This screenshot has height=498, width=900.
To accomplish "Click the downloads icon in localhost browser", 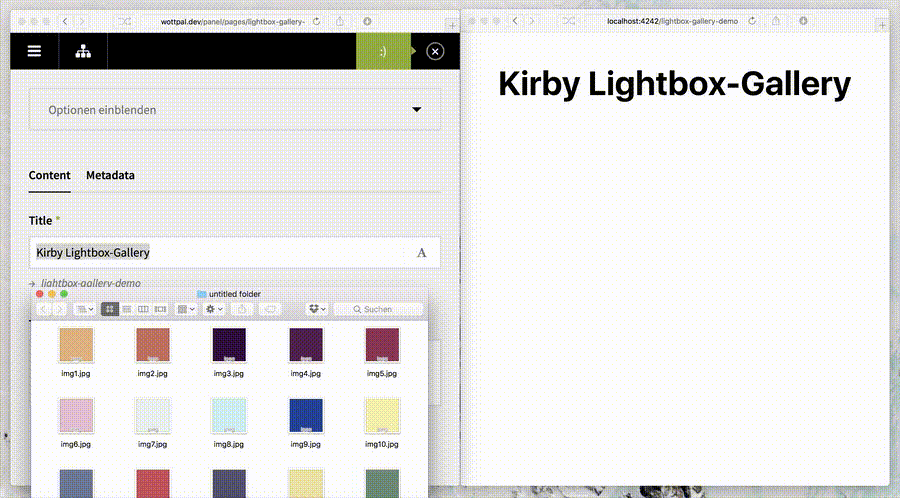I will [803, 21].
